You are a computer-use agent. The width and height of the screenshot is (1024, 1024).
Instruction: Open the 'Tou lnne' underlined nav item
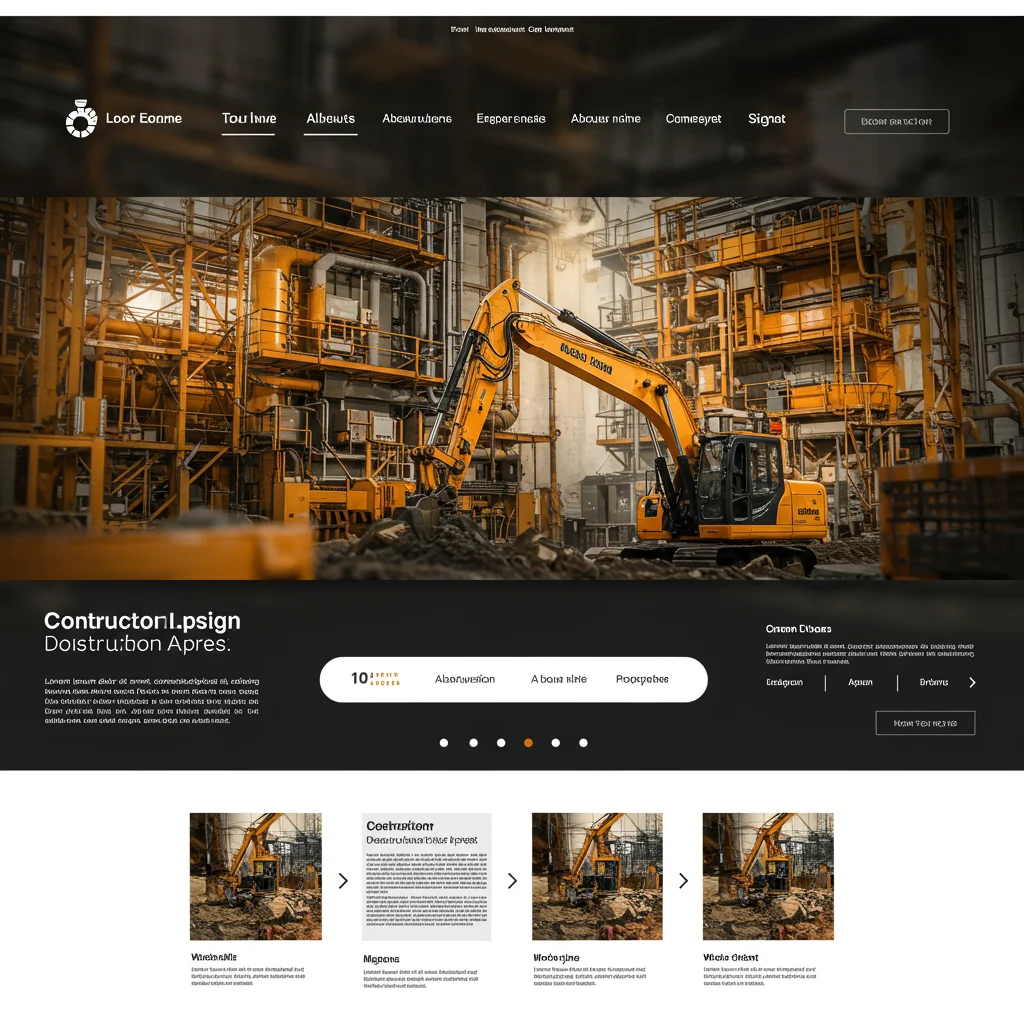[x=249, y=119]
